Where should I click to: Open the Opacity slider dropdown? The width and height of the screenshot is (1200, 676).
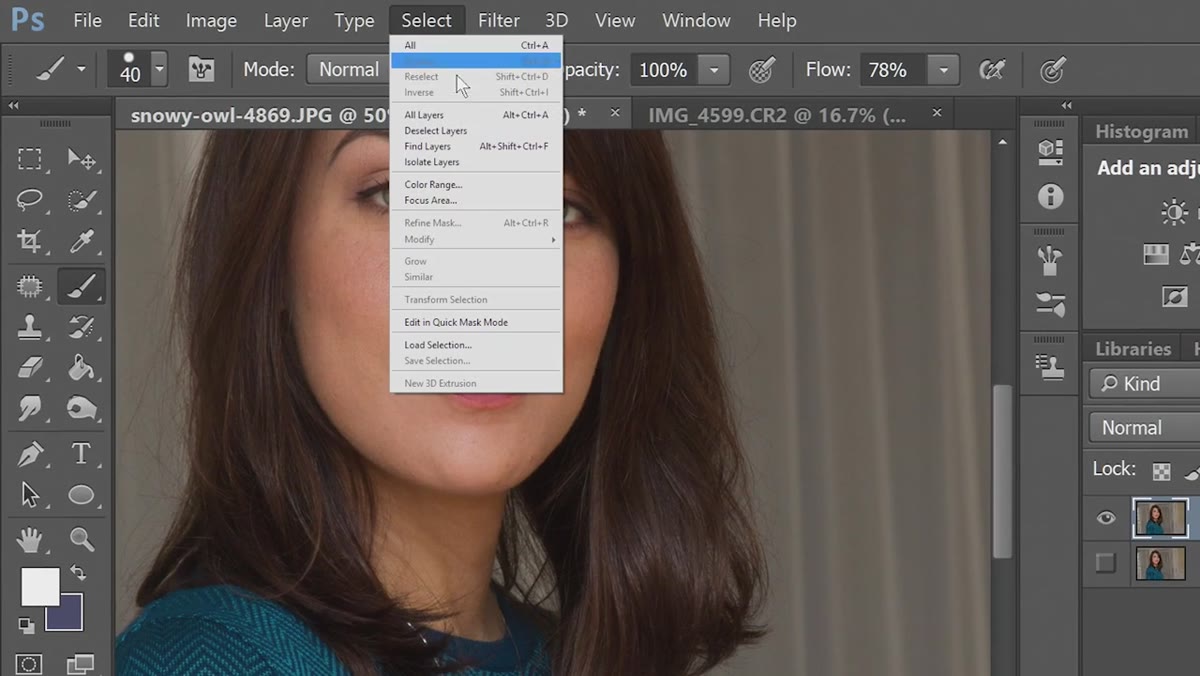(x=714, y=70)
